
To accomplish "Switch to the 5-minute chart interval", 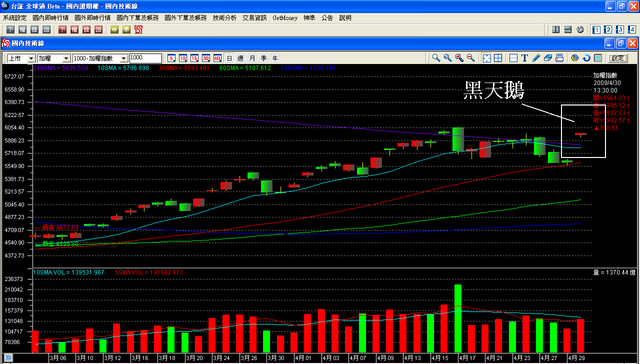I will point(171,58).
